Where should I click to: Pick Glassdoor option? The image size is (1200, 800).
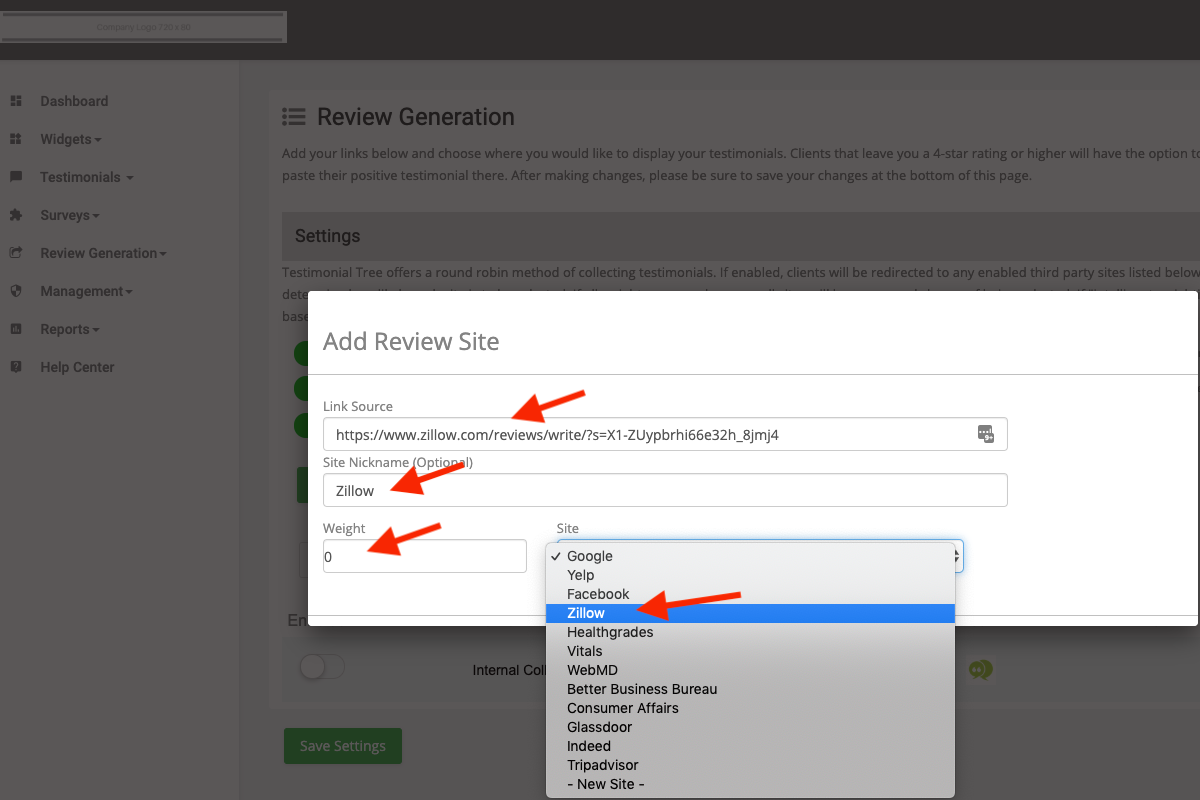(750, 727)
